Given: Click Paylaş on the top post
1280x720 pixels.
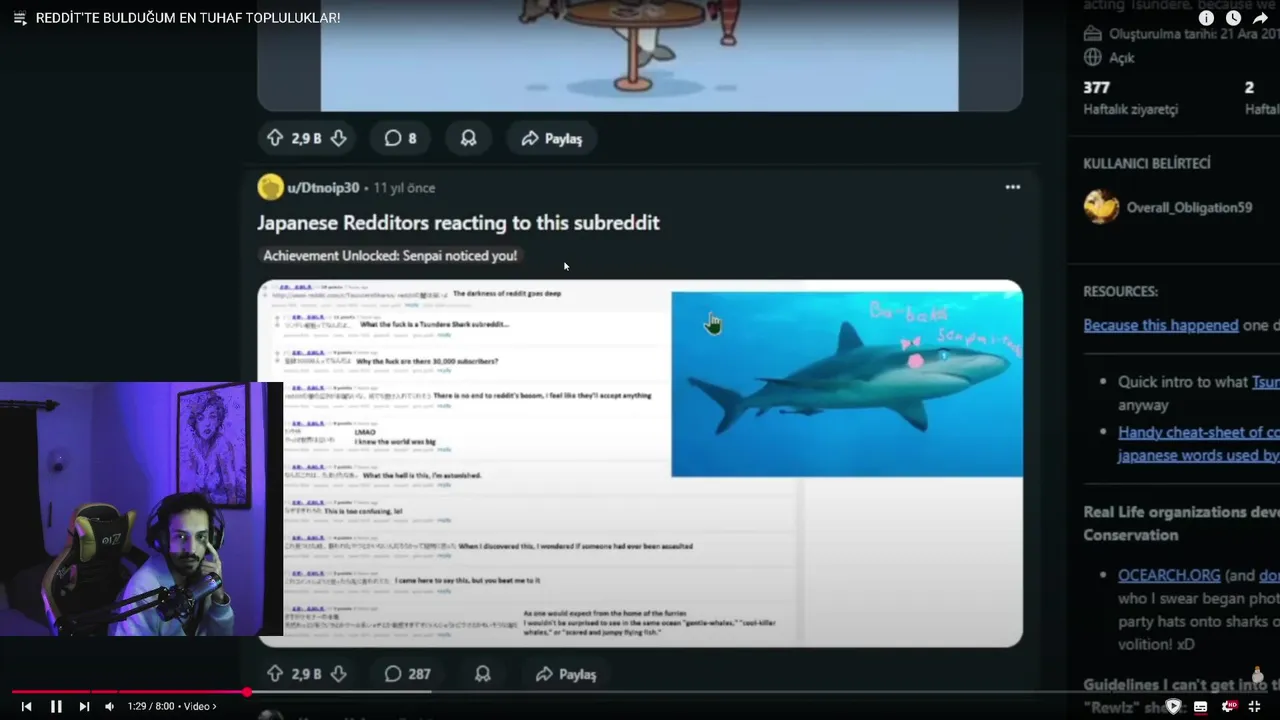Looking at the screenshot, I should pos(552,138).
